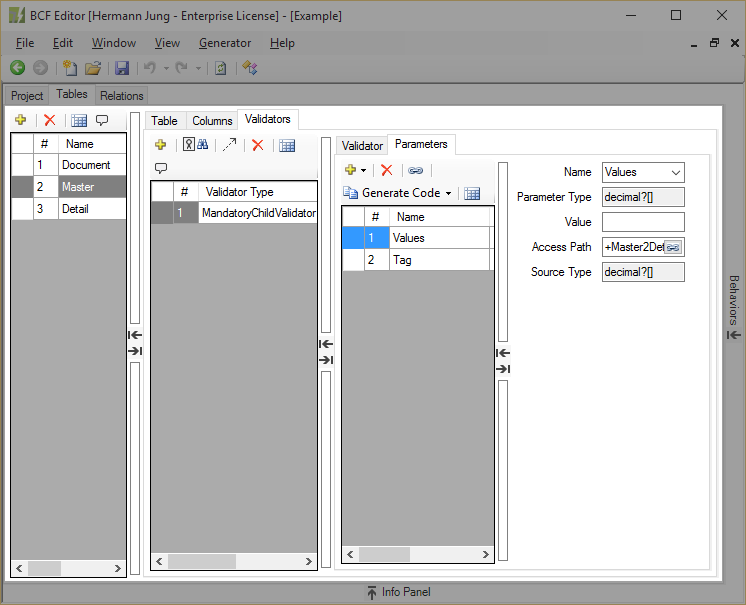Screen dimensions: 746x605
Task: Click the Redo arrow icon
Action: [182, 68]
